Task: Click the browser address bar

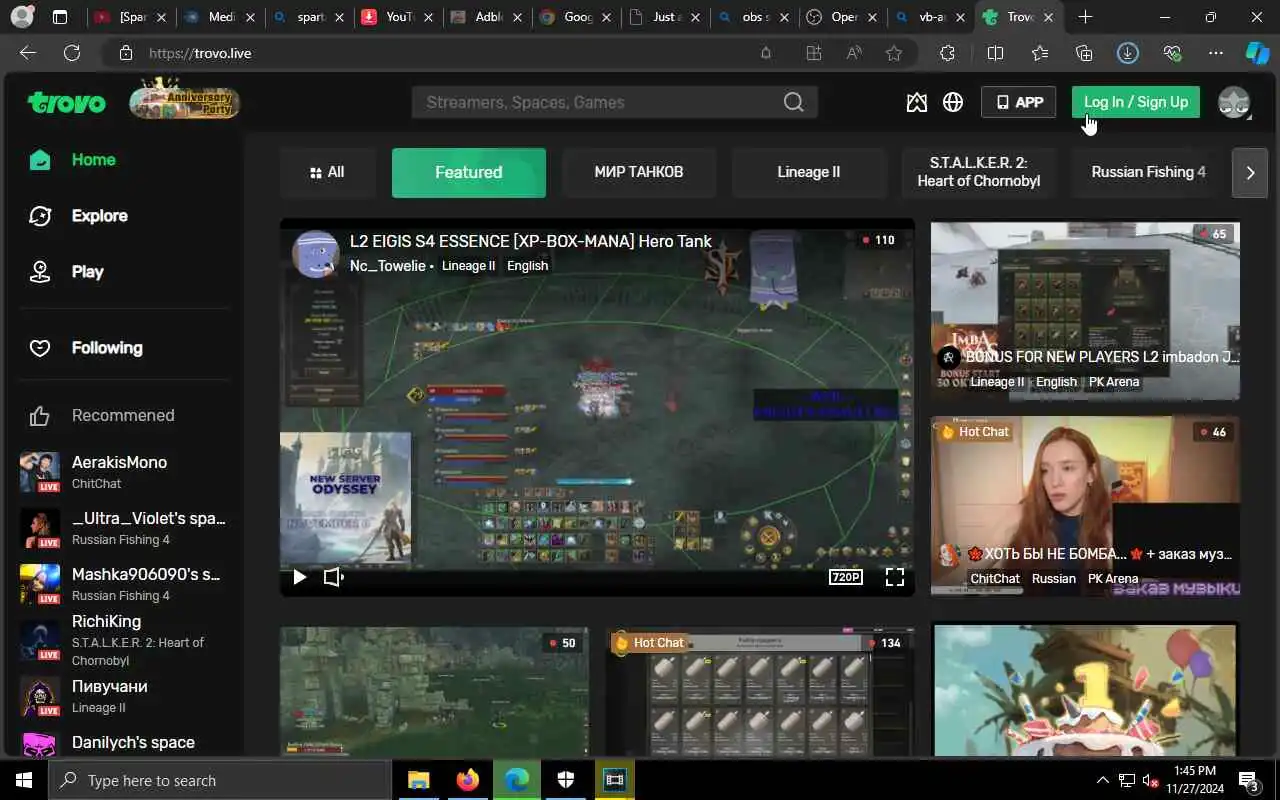Action: pyautogui.click(x=440, y=53)
